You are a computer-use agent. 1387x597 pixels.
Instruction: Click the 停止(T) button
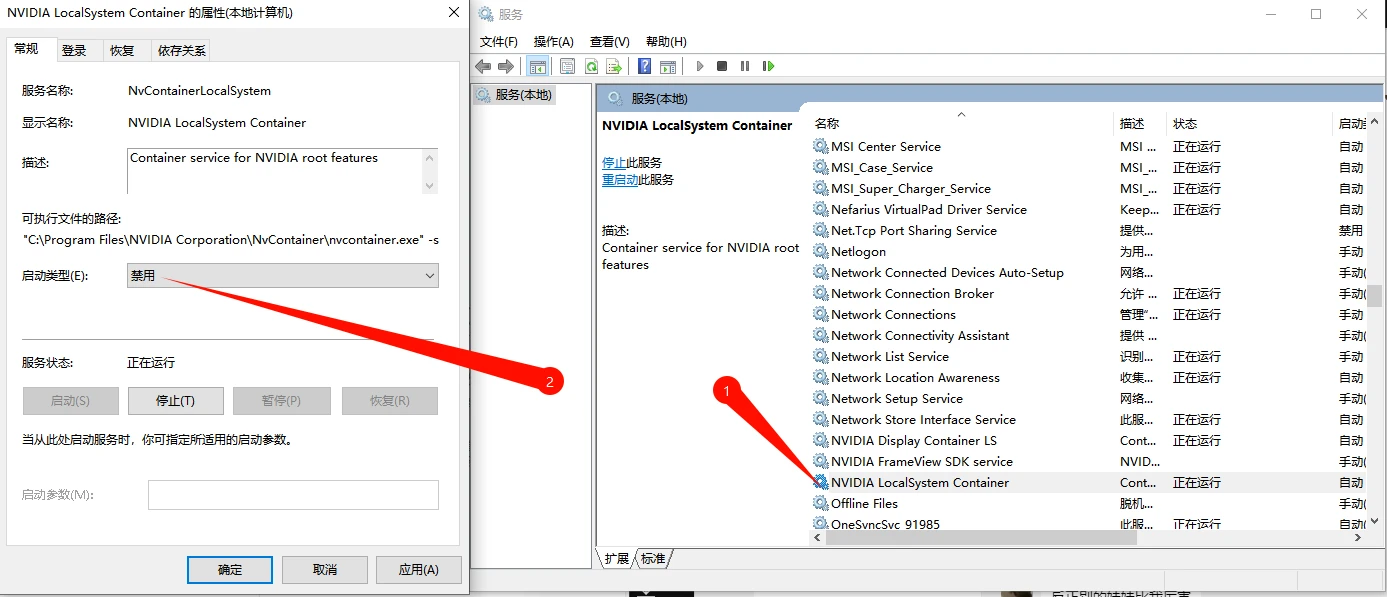[175, 401]
